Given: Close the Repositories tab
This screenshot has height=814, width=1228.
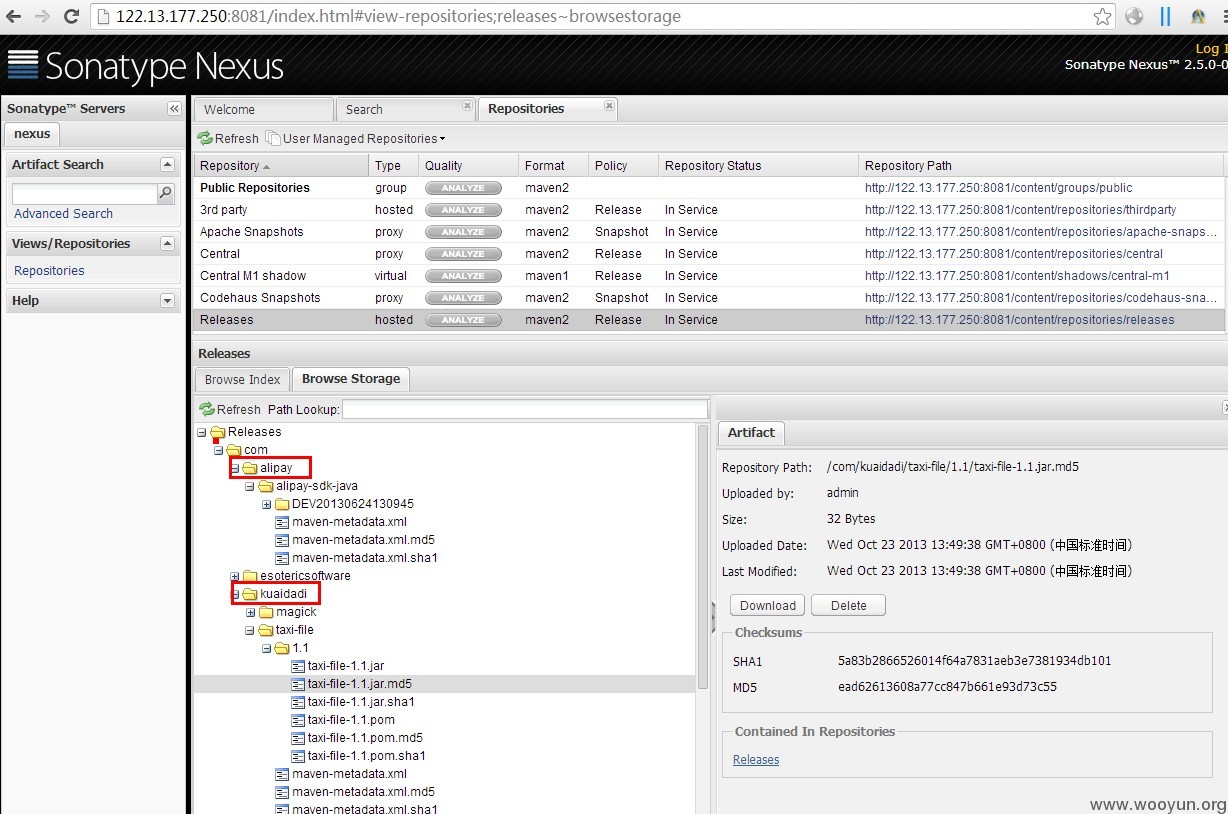Looking at the screenshot, I should 609,105.
